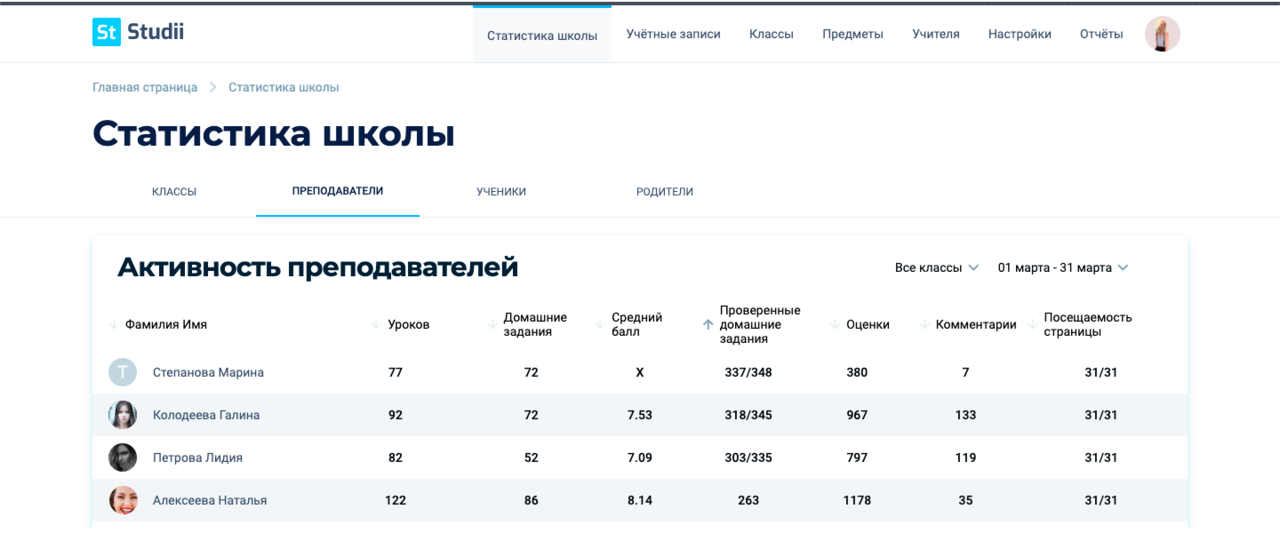The image size is (1280, 533).
Task: Sort by the Комментарии column arrow
Action: tap(925, 325)
